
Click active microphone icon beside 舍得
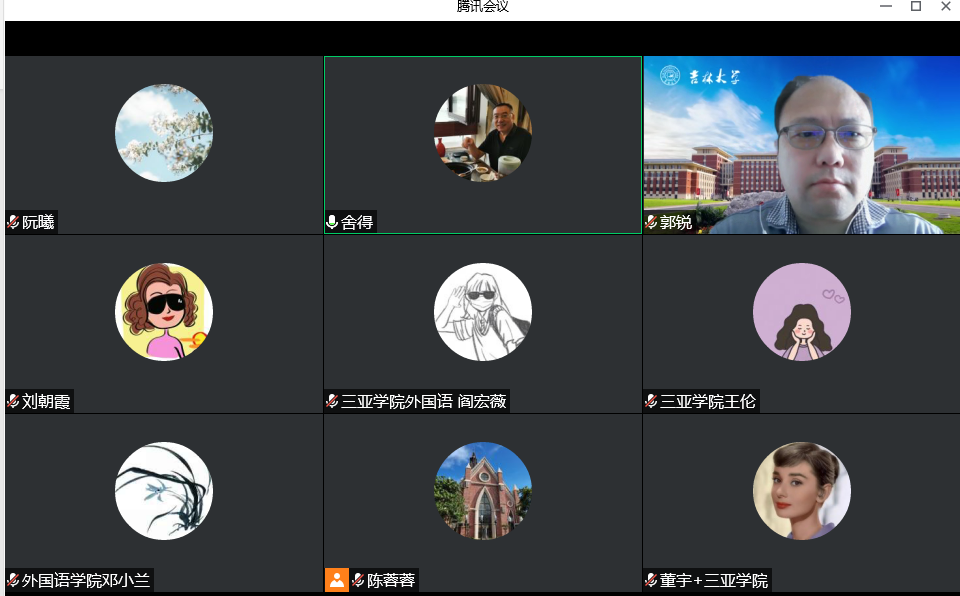332,222
